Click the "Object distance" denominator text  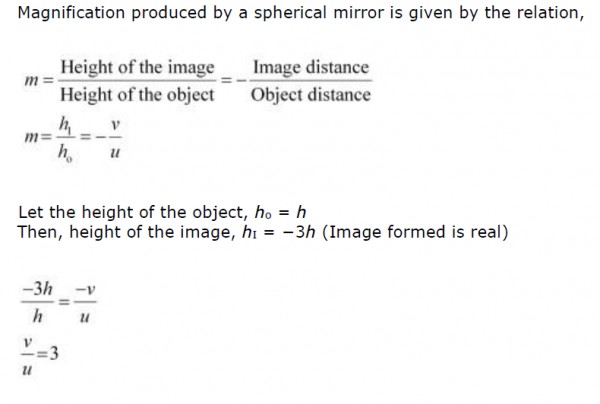pyautogui.click(x=311, y=94)
